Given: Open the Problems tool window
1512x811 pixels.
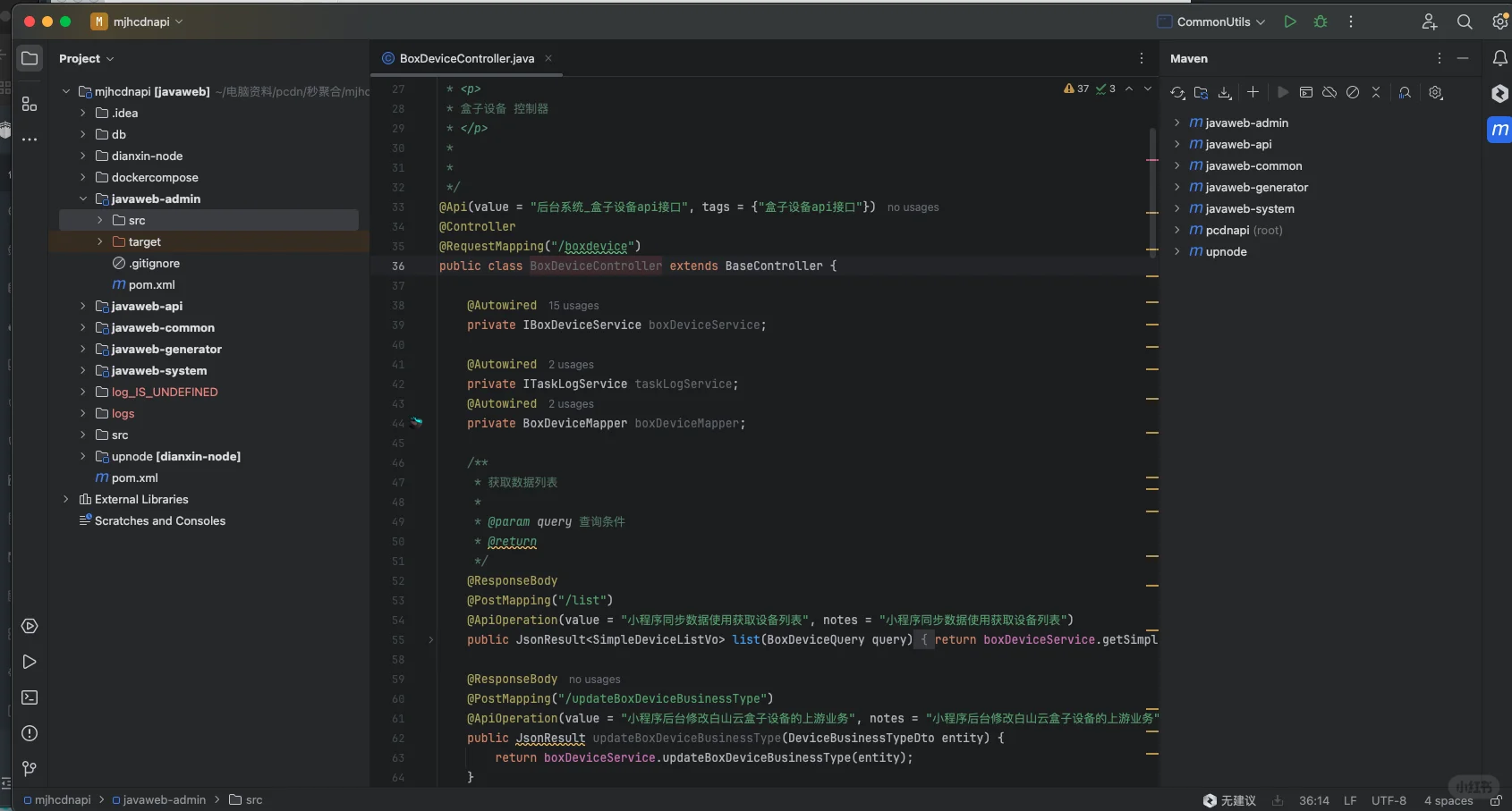Looking at the screenshot, I should coord(30,733).
